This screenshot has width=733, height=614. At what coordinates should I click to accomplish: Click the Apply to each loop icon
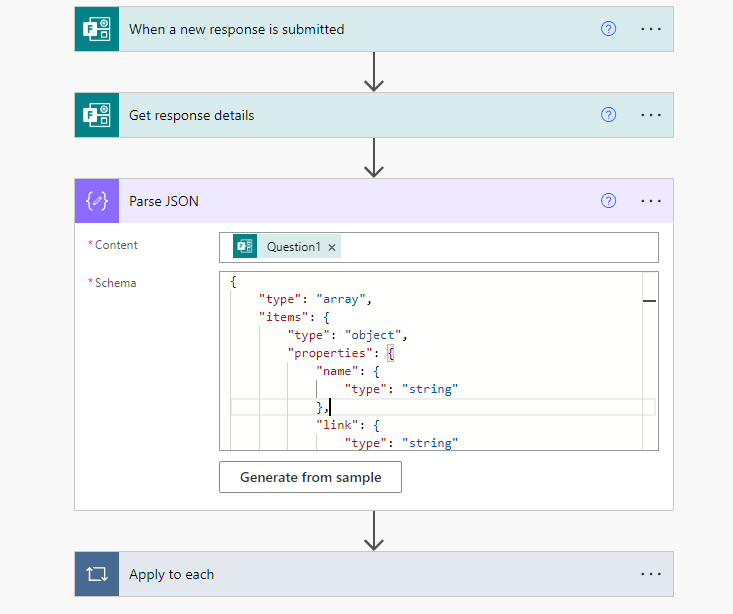97,574
